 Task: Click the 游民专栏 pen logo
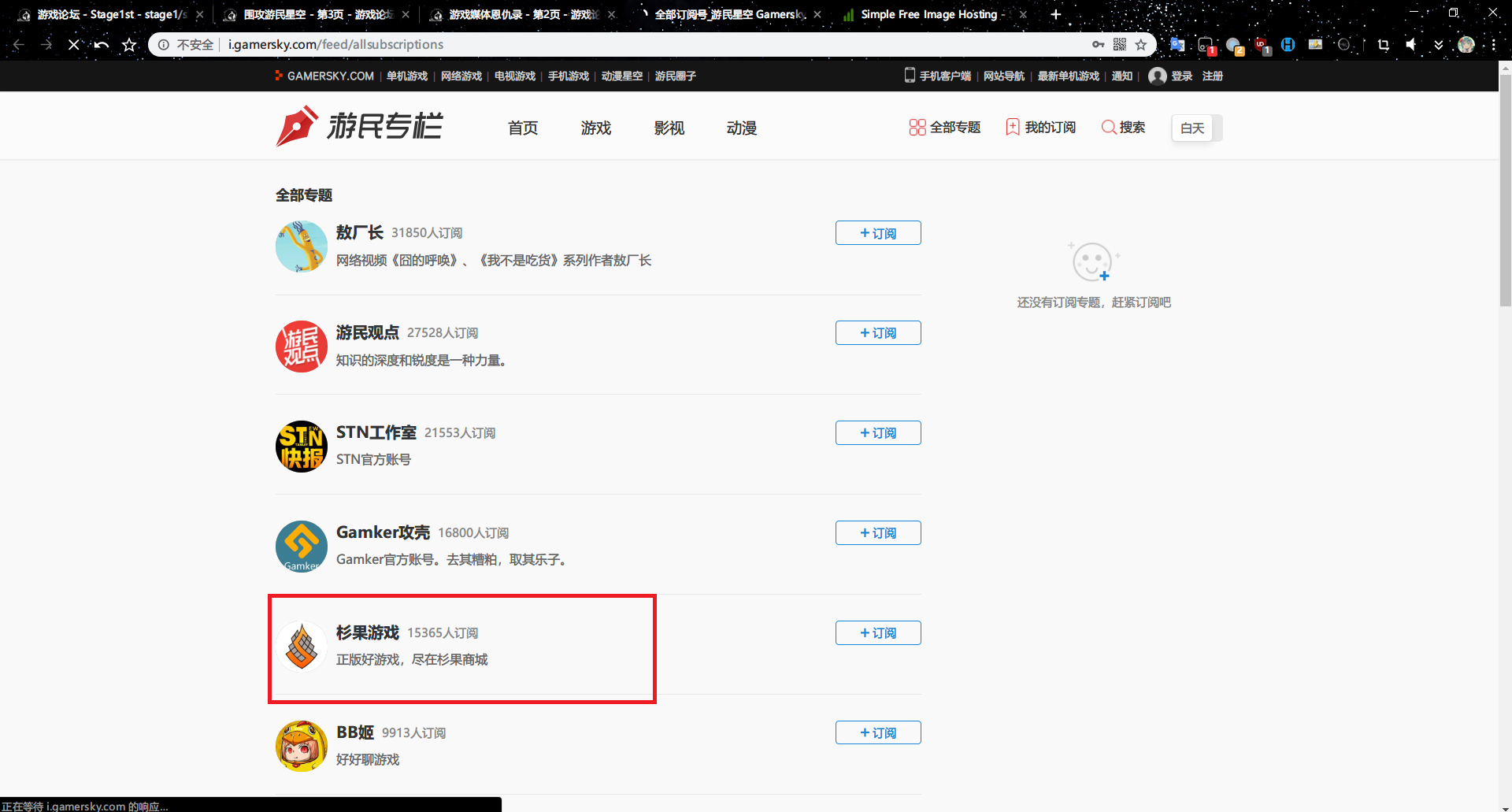[x=359, y=127]
